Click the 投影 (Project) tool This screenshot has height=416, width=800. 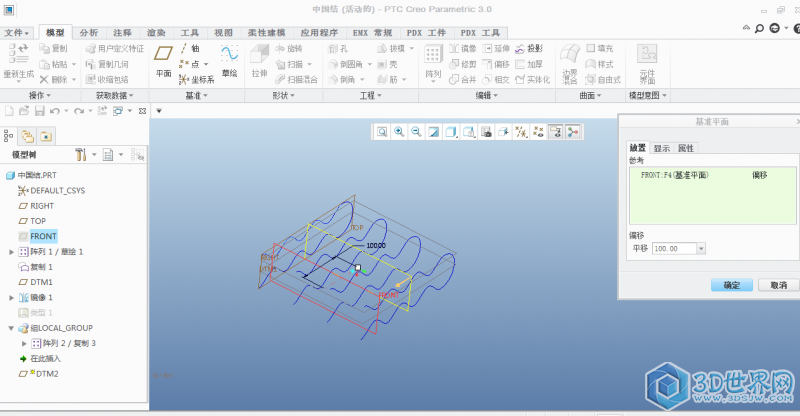click(528, 48)
